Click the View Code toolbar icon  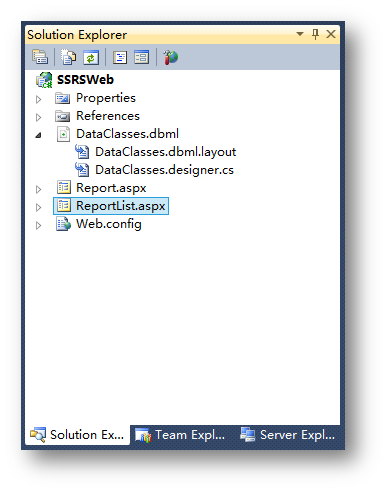(x=120, y=57)
